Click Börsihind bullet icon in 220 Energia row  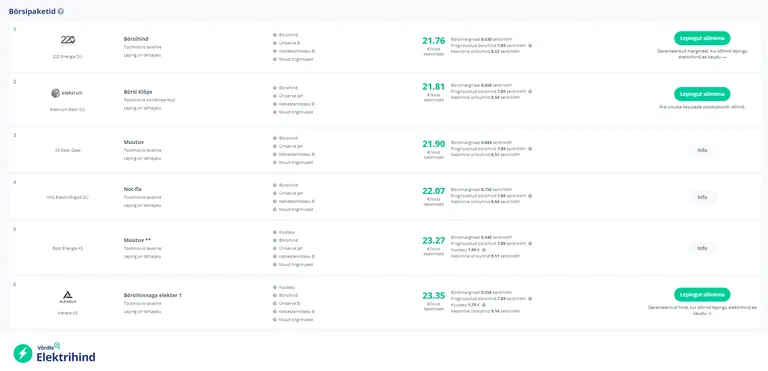click(275, 35)
